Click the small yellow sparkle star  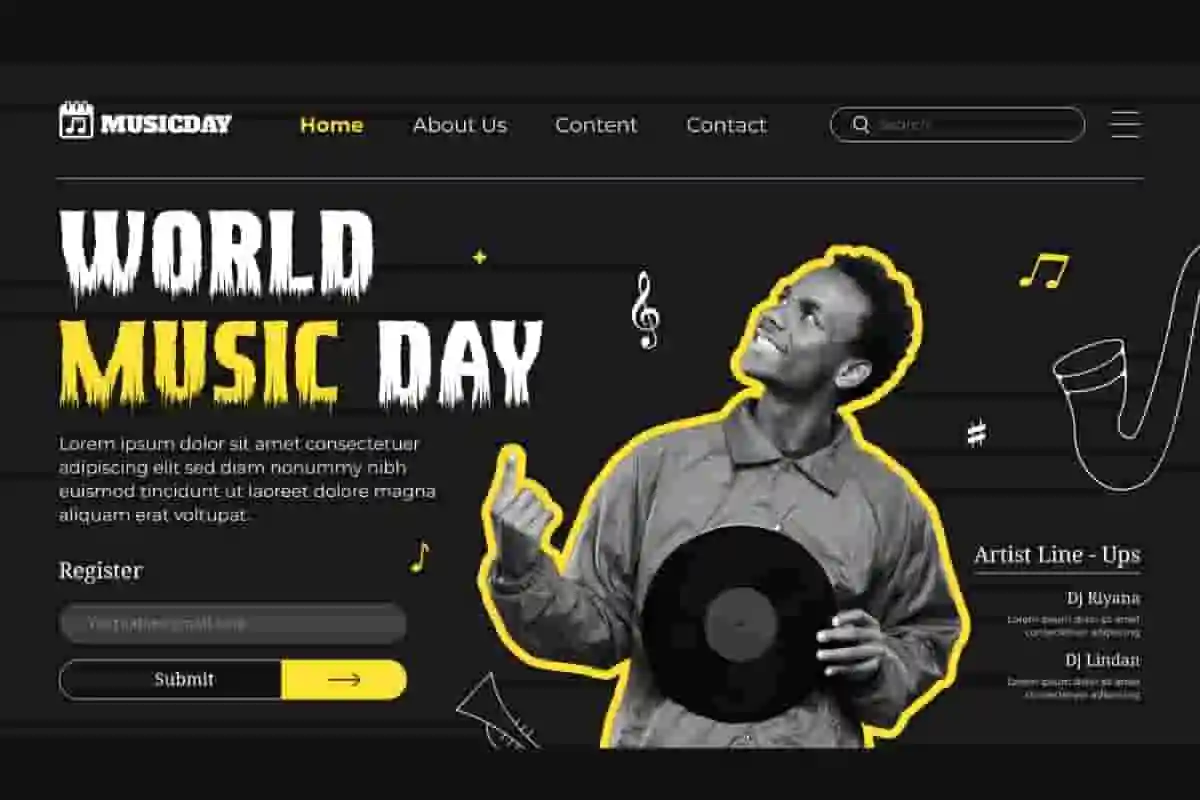(479, 257)
